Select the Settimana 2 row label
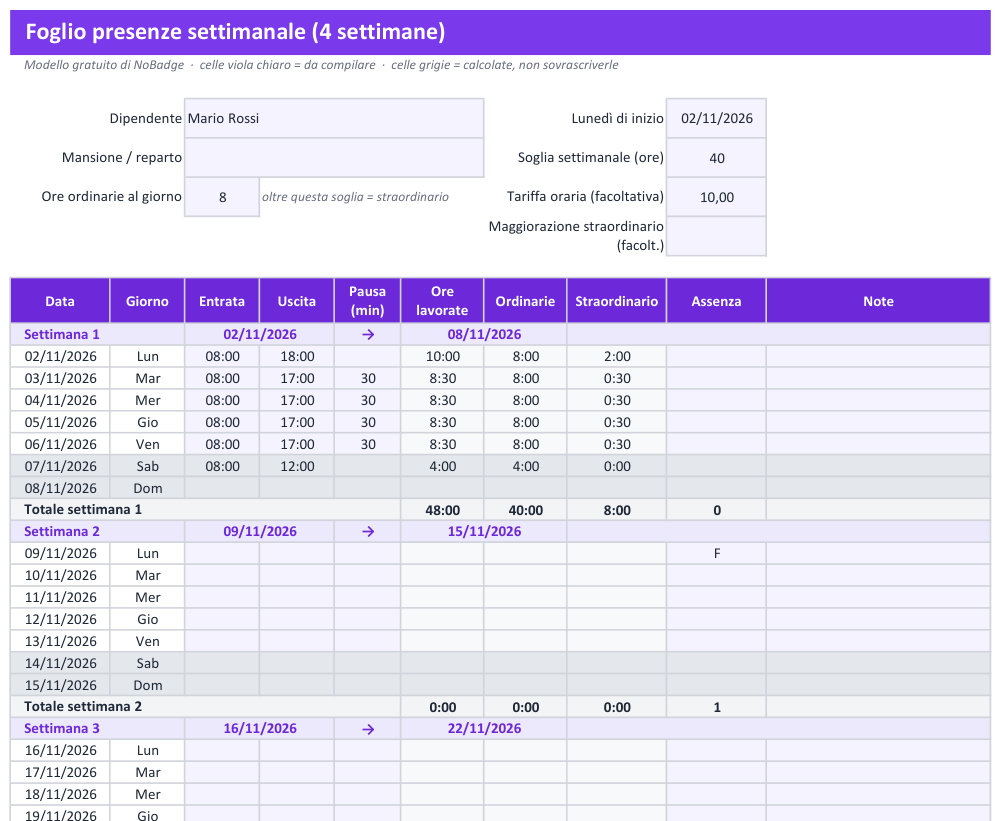The height and width of the screenshot is (821, 1001). click(62, 531)
